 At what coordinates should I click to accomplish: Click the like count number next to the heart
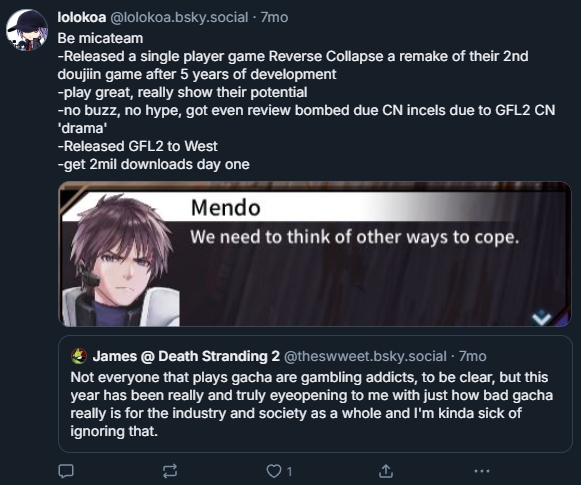click(289, 472)
